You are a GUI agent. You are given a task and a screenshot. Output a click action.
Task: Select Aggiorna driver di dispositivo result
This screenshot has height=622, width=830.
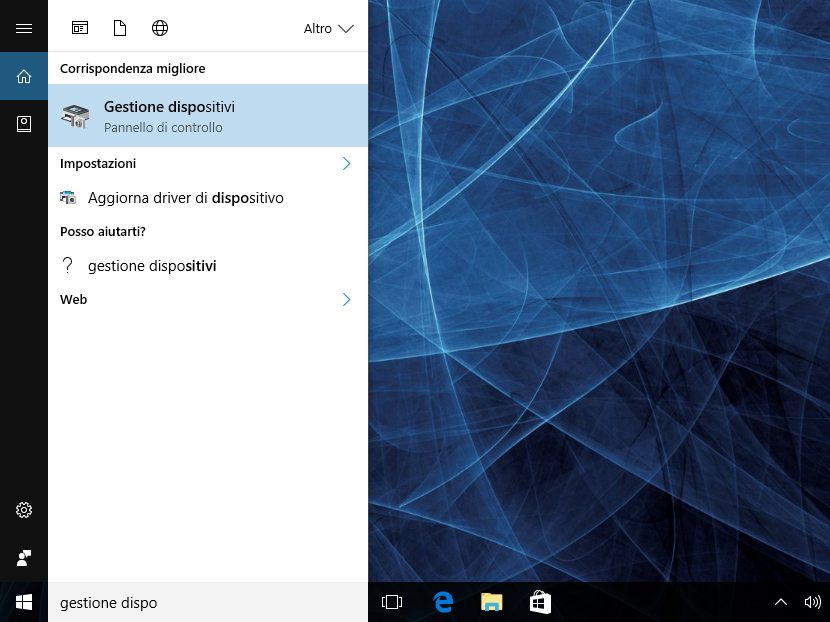tap(186, 198)
